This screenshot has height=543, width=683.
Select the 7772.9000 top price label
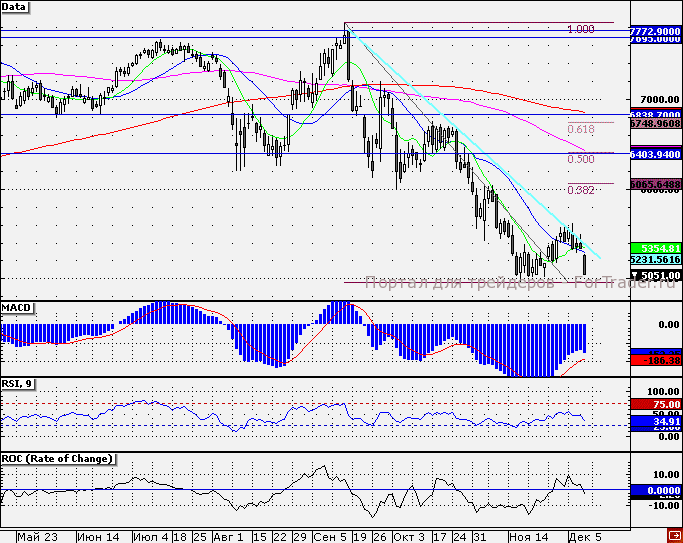pyautogui.click(x=655, y=31)
